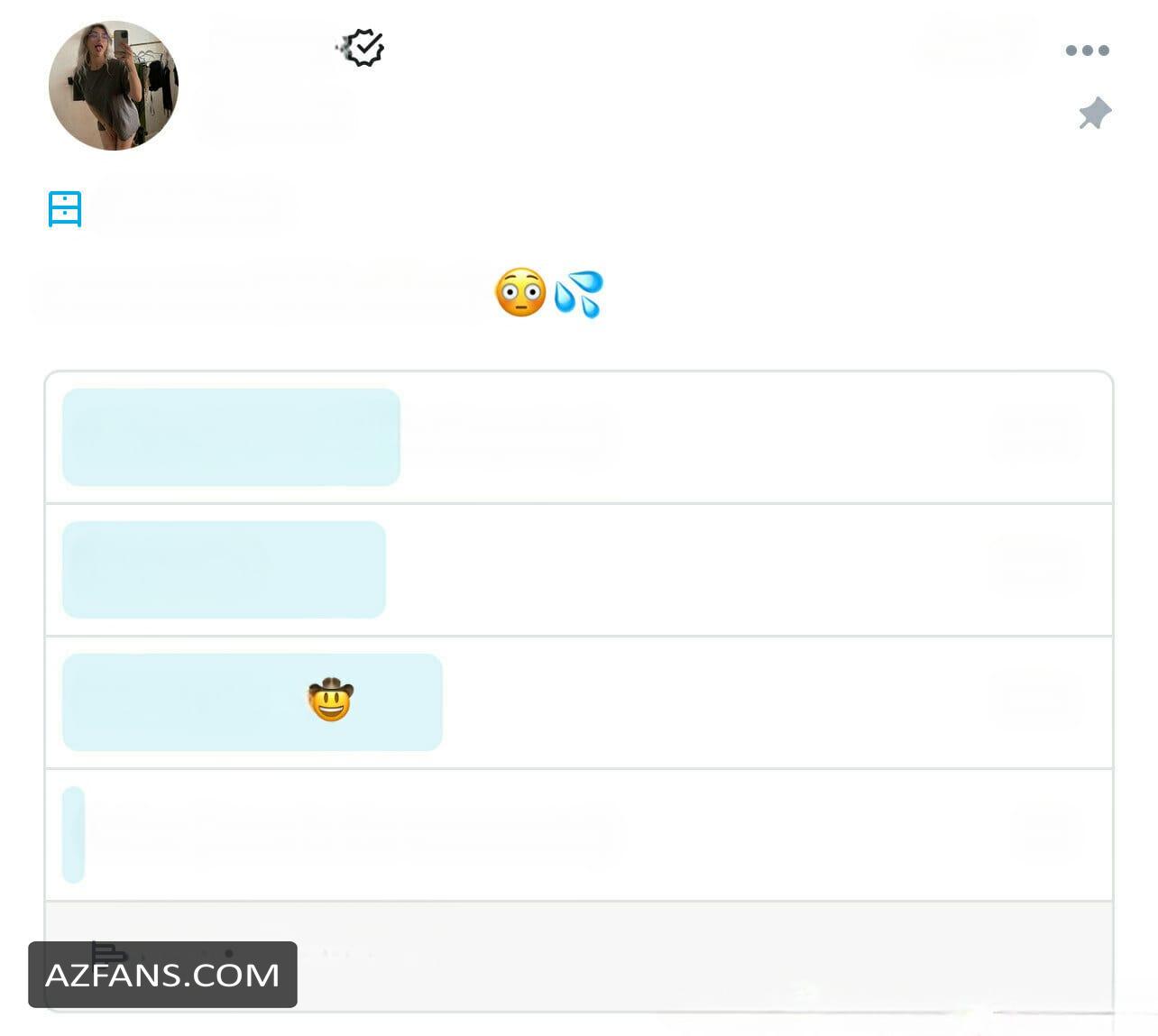Vote for the first poll option
1158x1036 pixels.
(579, 437)
